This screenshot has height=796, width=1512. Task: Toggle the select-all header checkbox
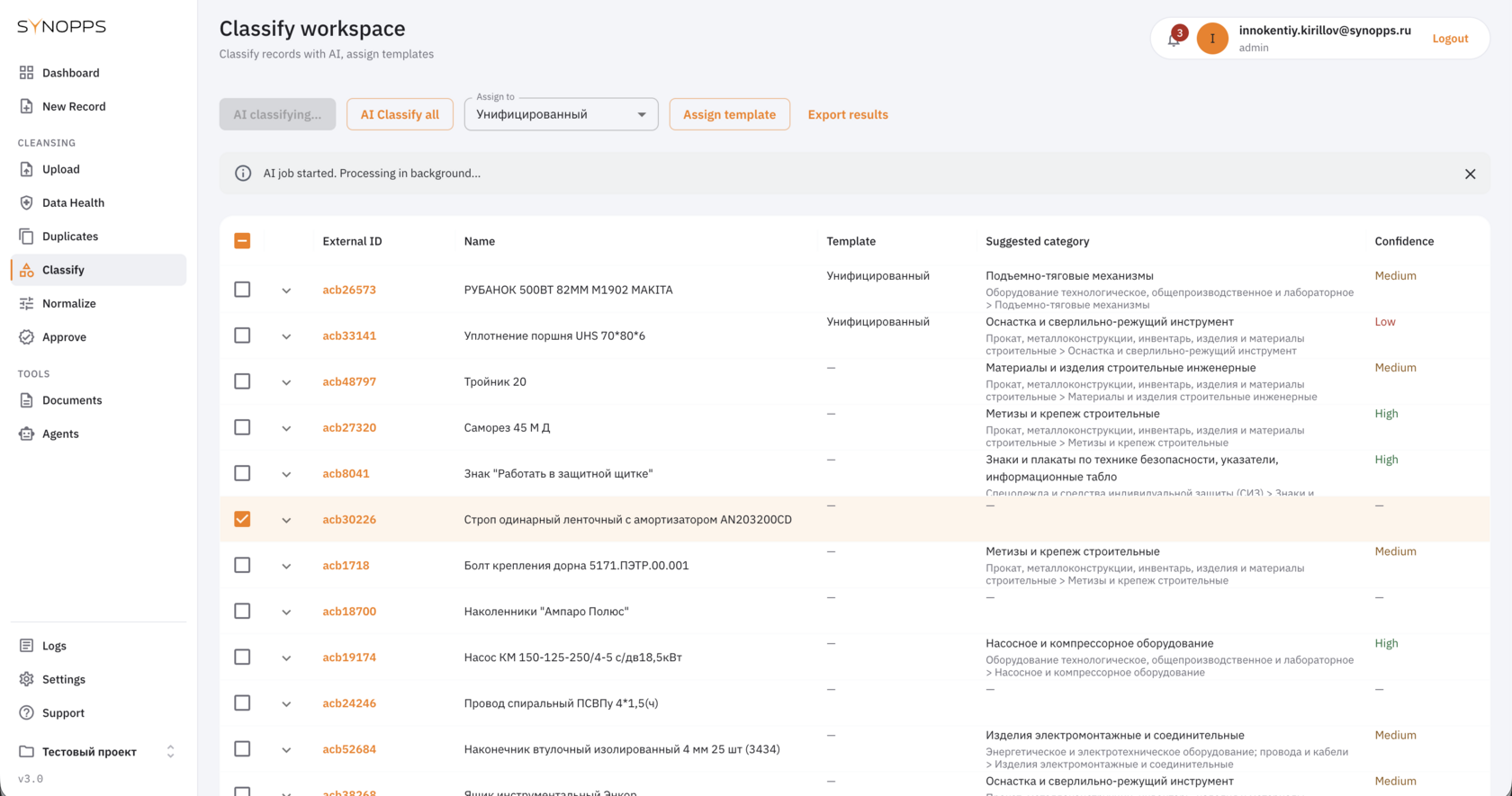click(x=242, y=241)
